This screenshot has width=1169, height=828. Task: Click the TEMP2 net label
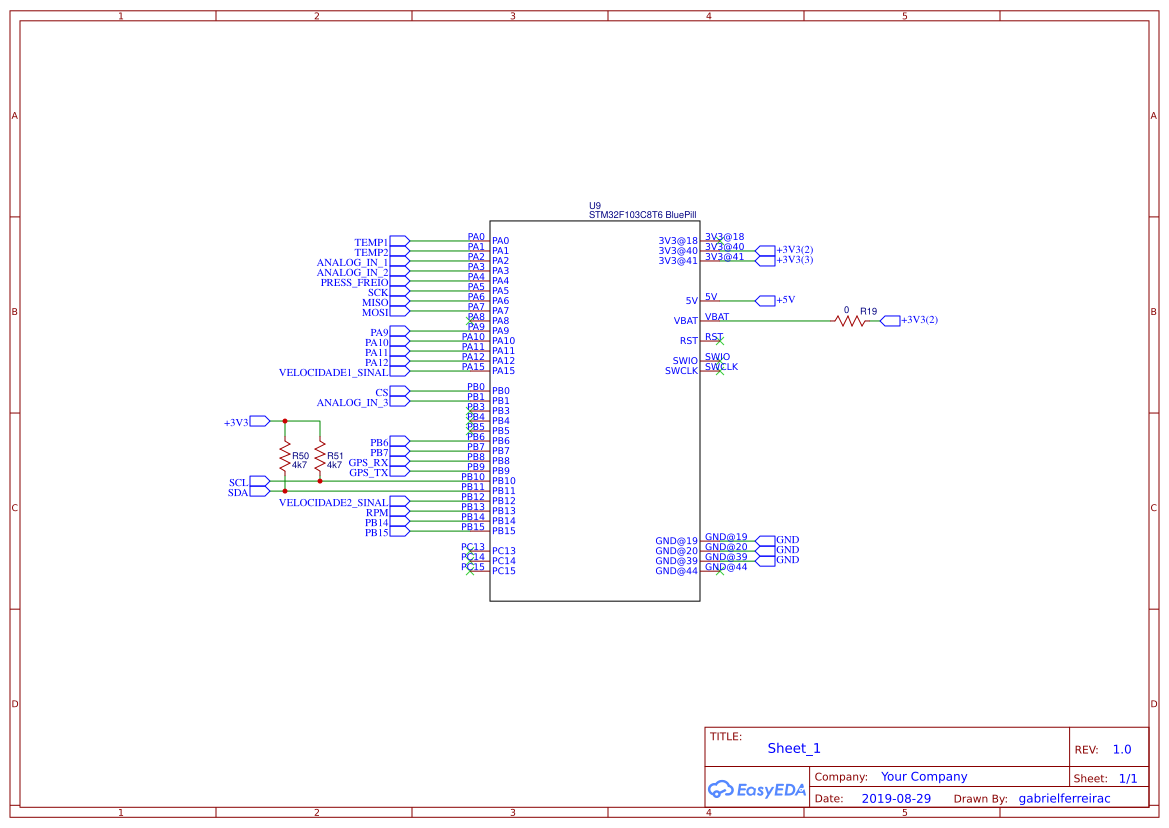point(371,253)
